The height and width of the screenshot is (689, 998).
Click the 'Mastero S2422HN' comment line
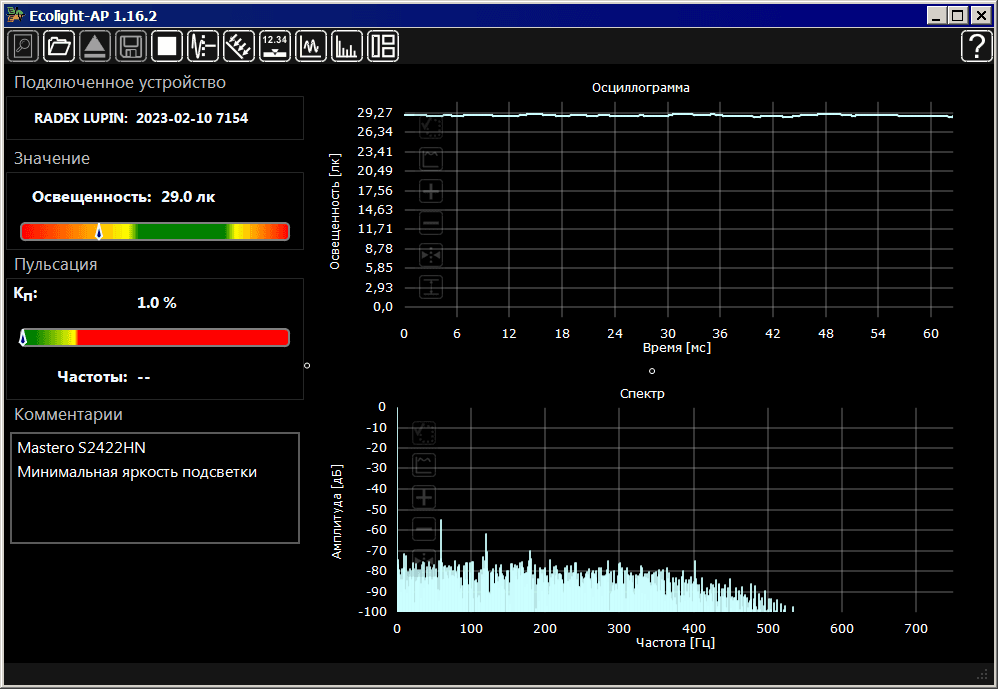81,447
